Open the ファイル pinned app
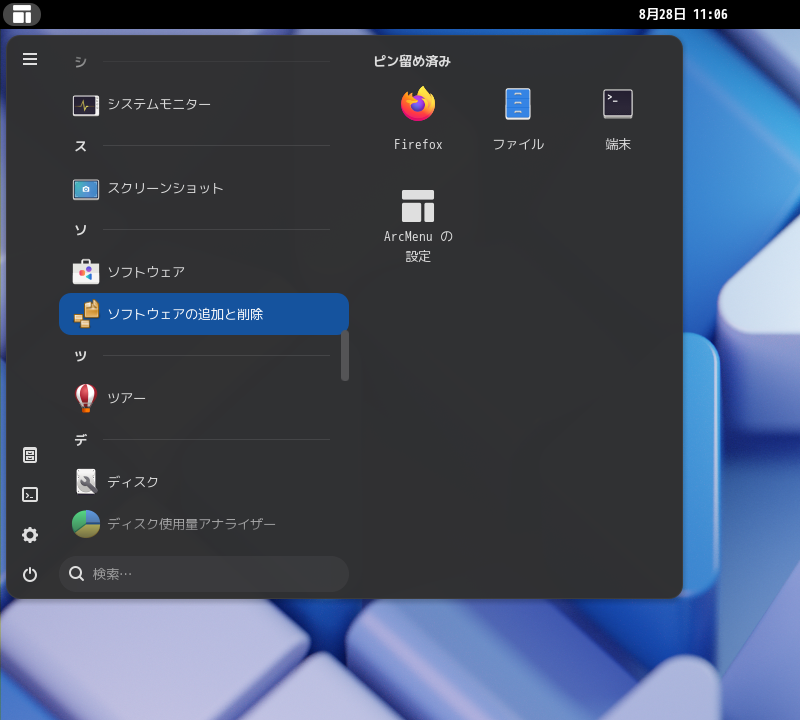This screenshot has height=720, width=800. (x=518, y=104)
